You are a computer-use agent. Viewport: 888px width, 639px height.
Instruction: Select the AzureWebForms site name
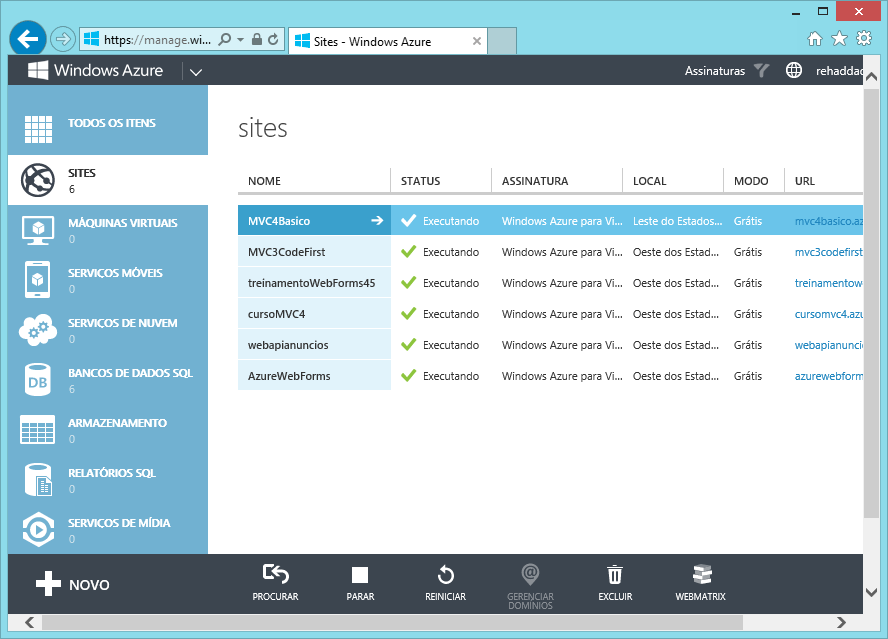pyautogui.click(x=289, y=376)
